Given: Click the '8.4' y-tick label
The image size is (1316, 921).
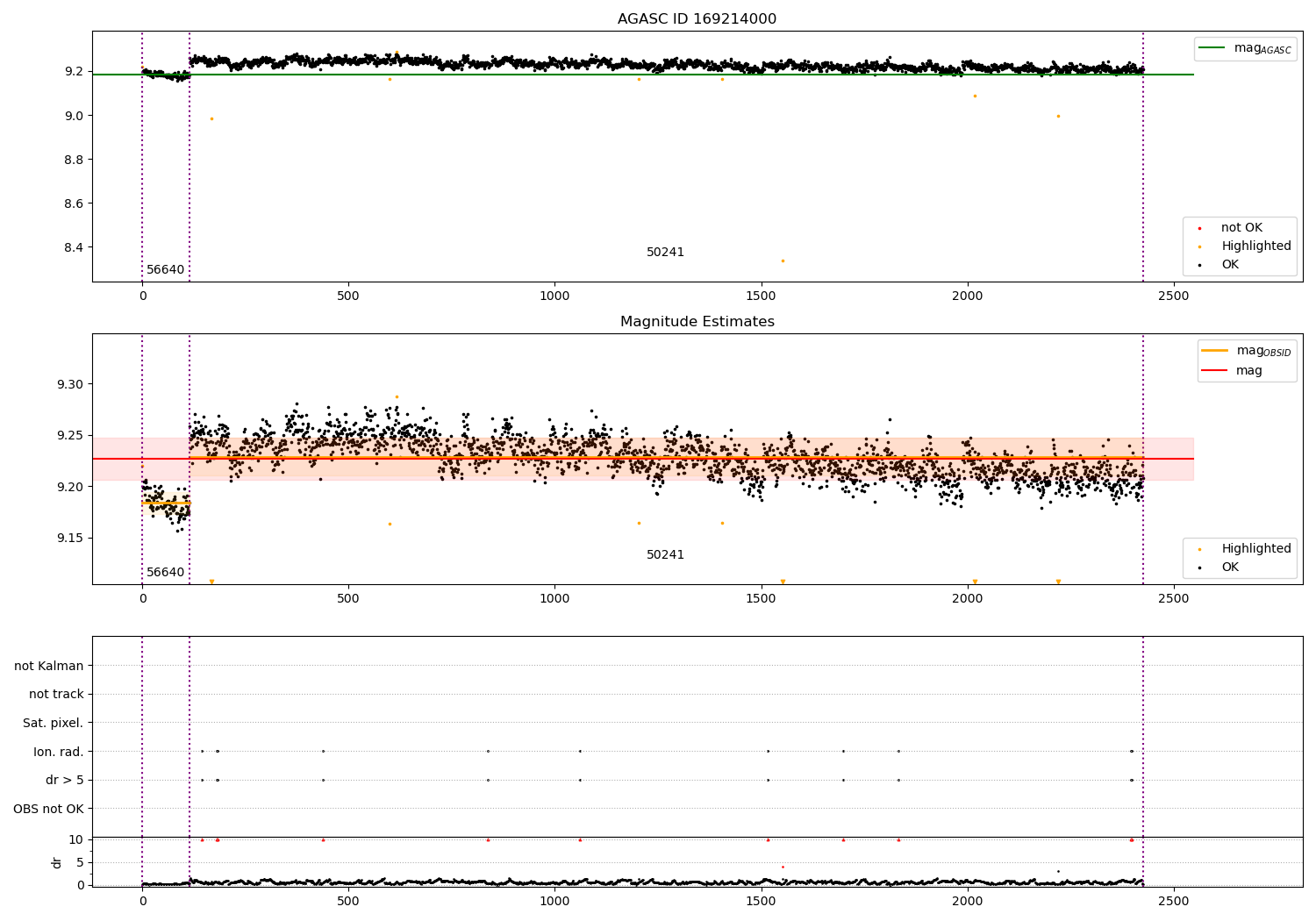Looking at the screenshot, I should coord(75,247).
